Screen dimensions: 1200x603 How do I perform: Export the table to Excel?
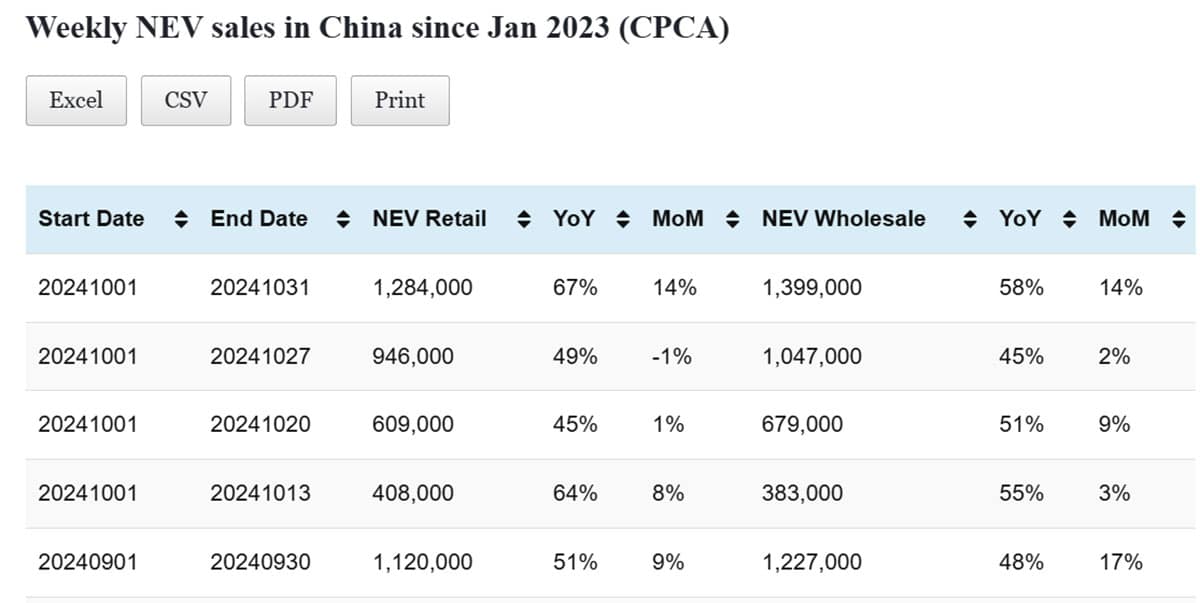[x=76, y=100]
